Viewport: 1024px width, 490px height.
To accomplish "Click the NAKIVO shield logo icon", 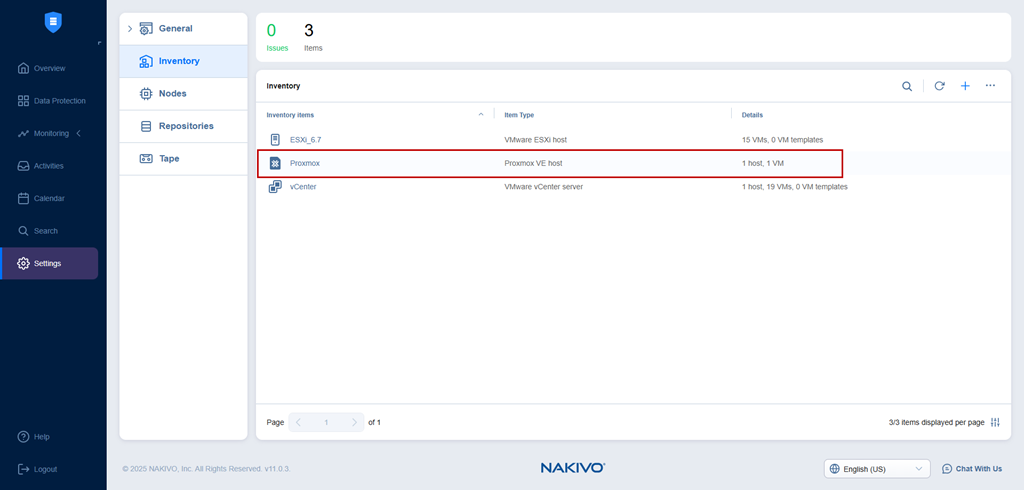I will tap(53, 22).
